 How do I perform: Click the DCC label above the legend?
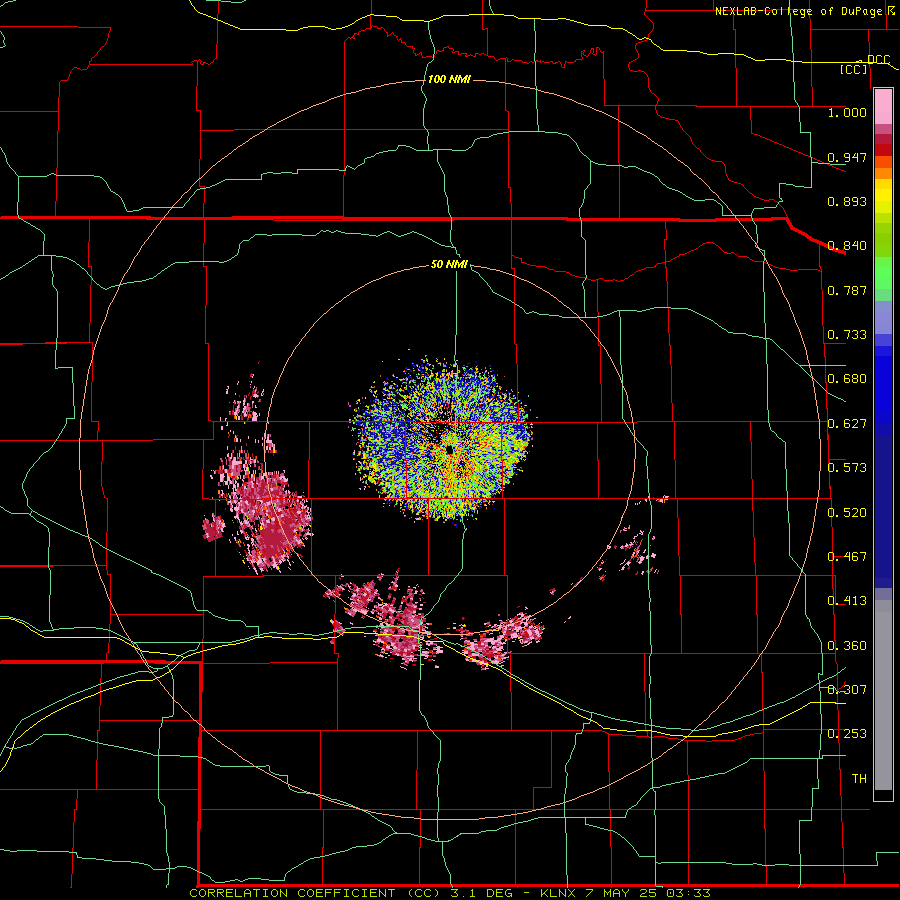click(x=878, y=60)
